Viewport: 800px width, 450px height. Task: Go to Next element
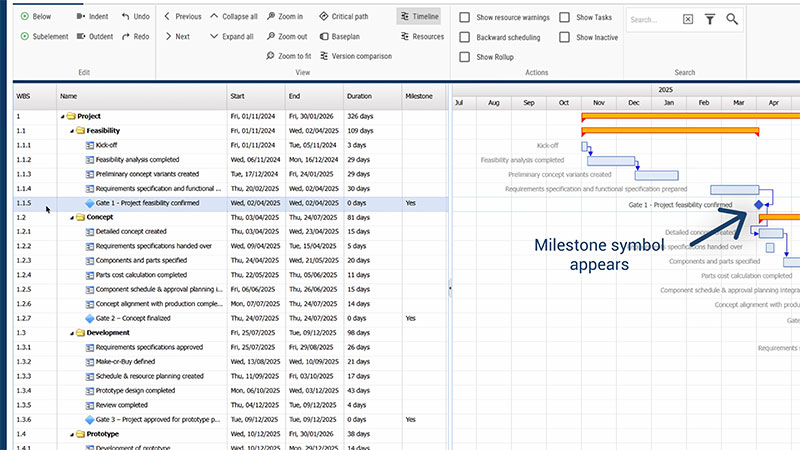pos(177,36)
